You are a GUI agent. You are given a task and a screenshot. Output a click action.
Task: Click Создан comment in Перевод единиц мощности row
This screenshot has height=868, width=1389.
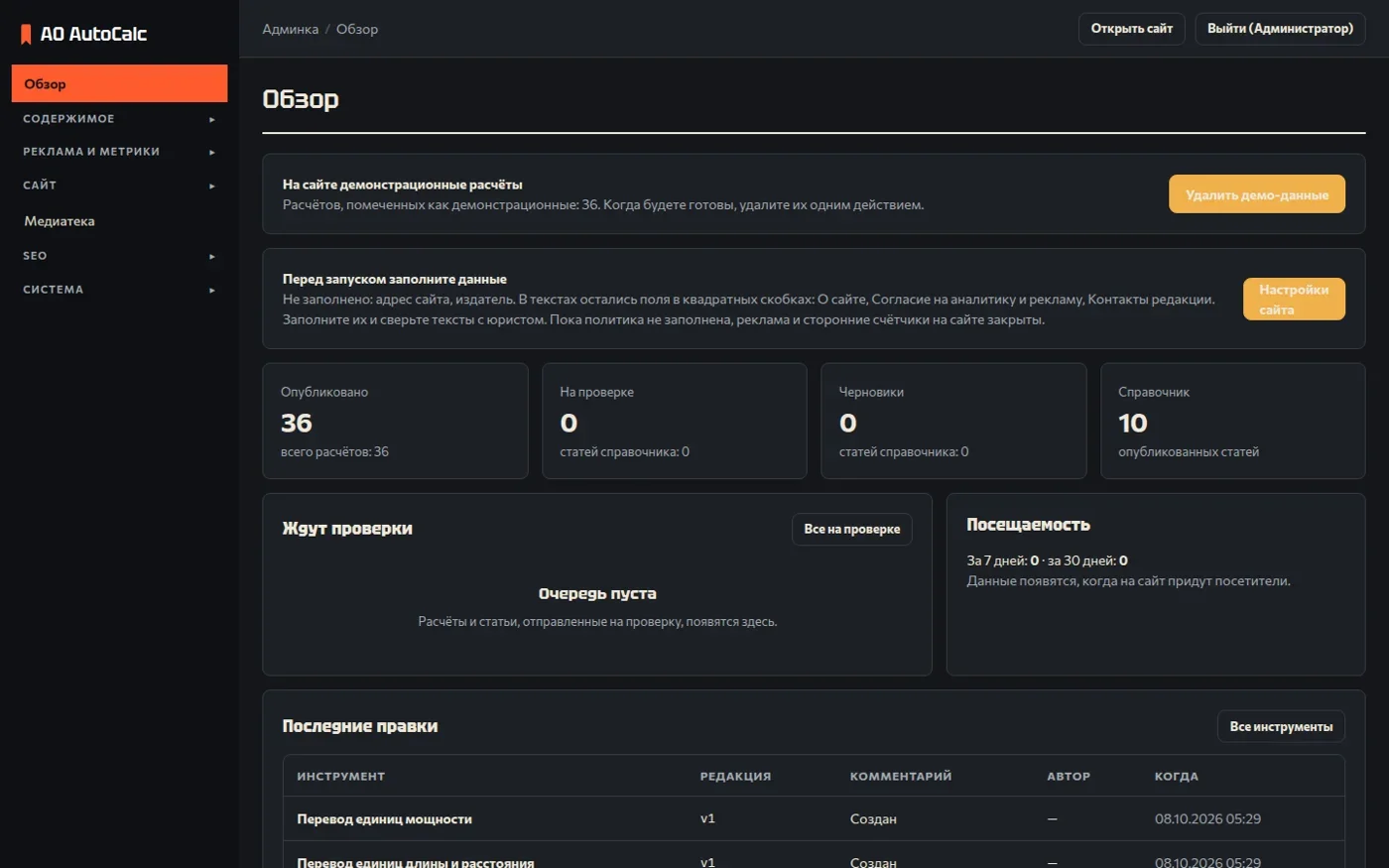point(873,818)
